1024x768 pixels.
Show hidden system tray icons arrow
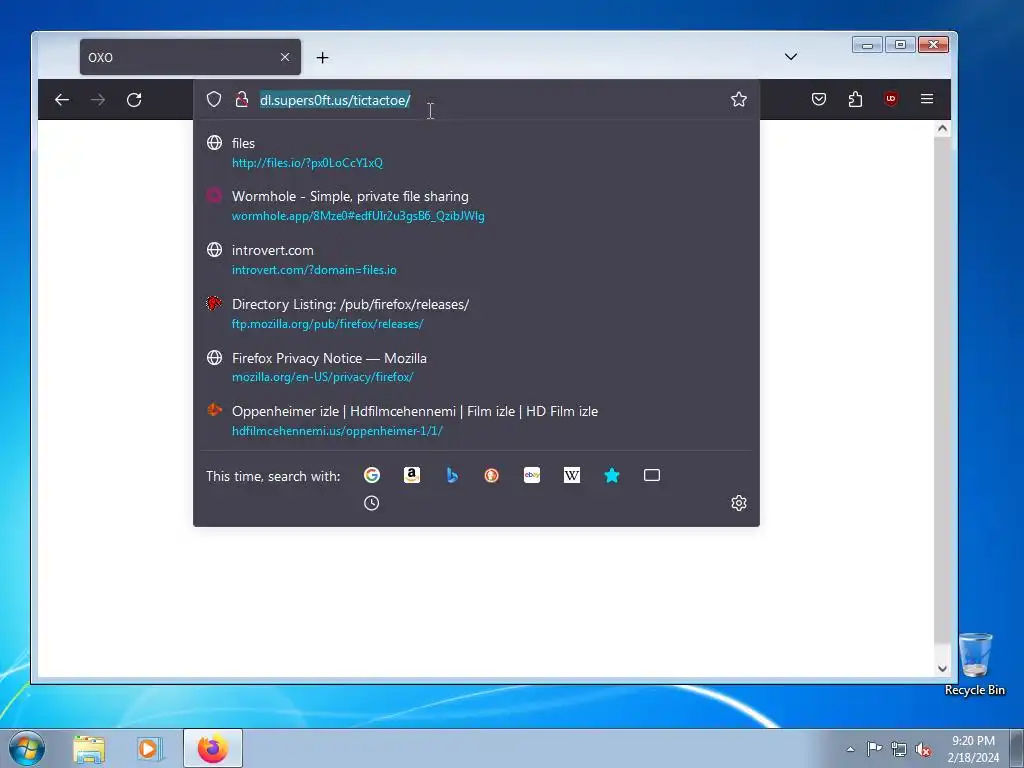(x=850, y=749)
